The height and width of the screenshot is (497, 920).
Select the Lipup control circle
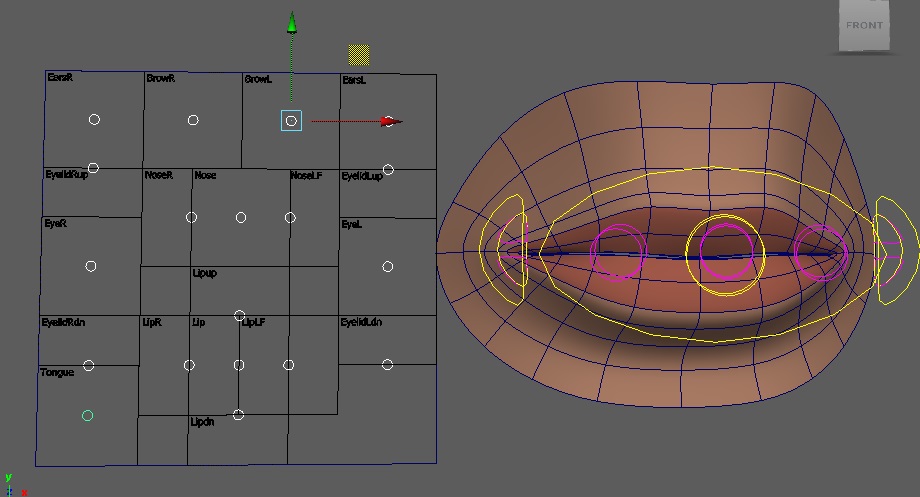click(x=239, y=316)
